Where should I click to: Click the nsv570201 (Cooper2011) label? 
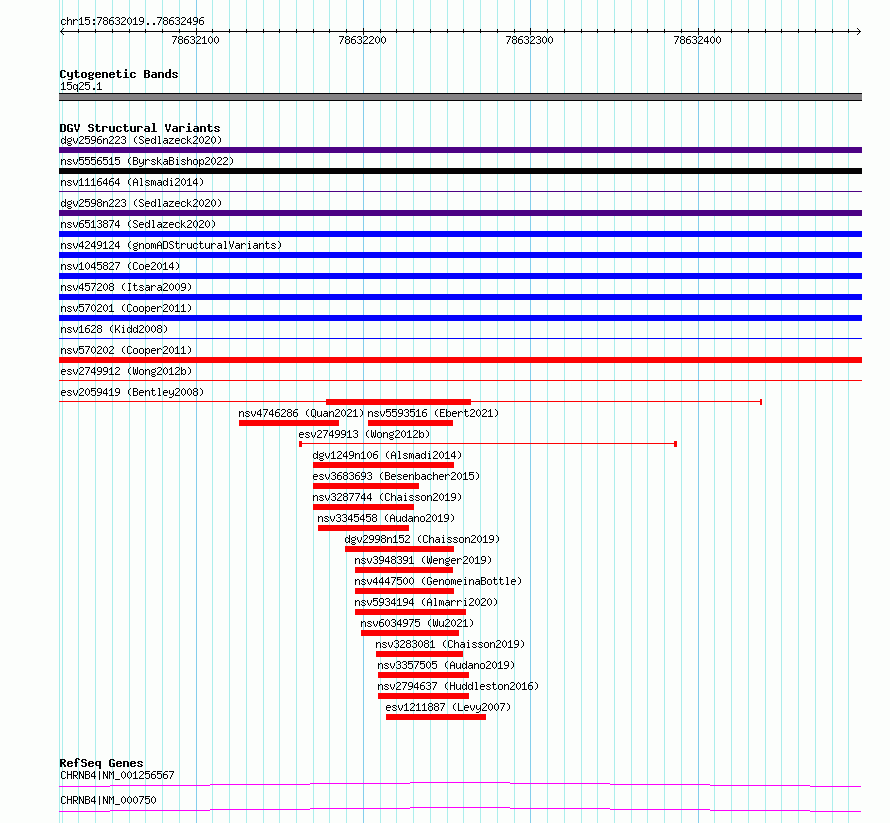tap(126, 308)
